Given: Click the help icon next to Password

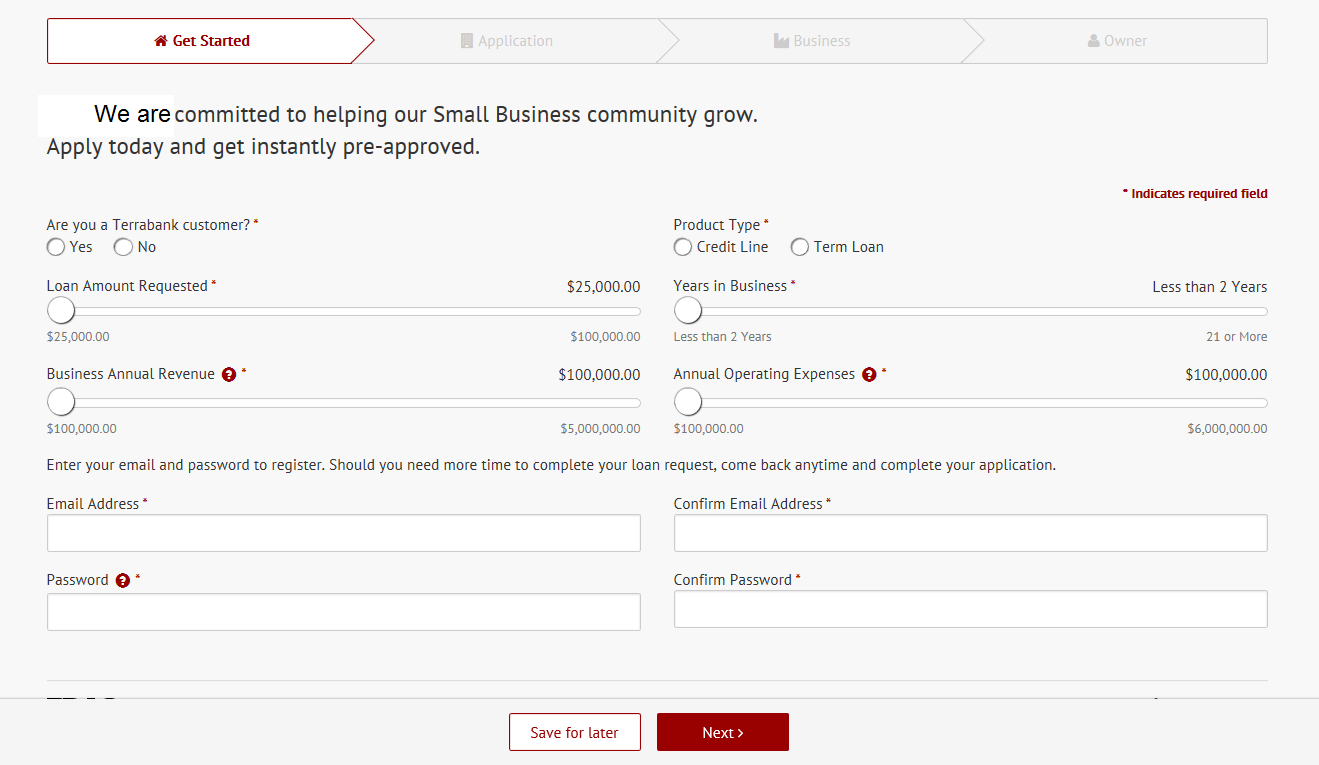Looking at the screenshot, I should pos(123,581).
